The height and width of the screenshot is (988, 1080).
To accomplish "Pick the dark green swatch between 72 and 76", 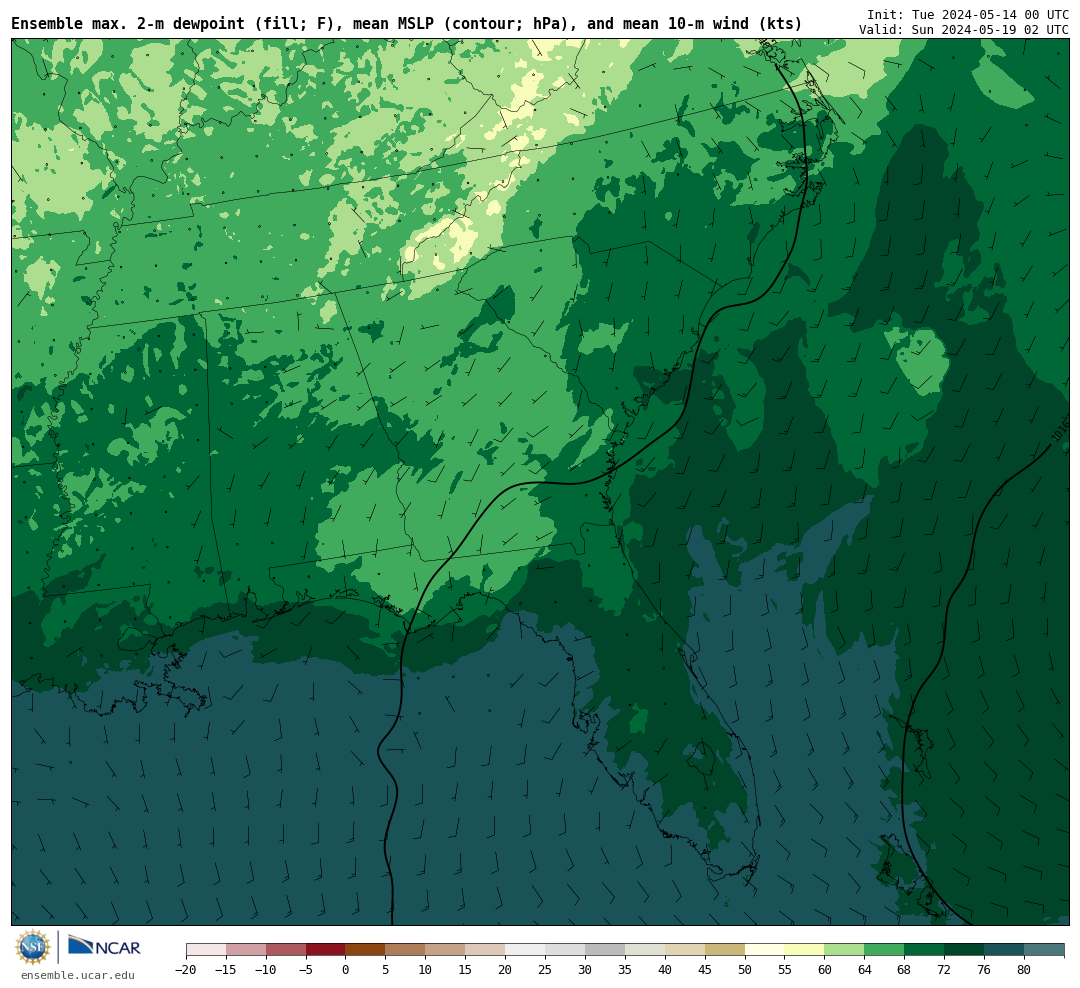I will 965,950.
